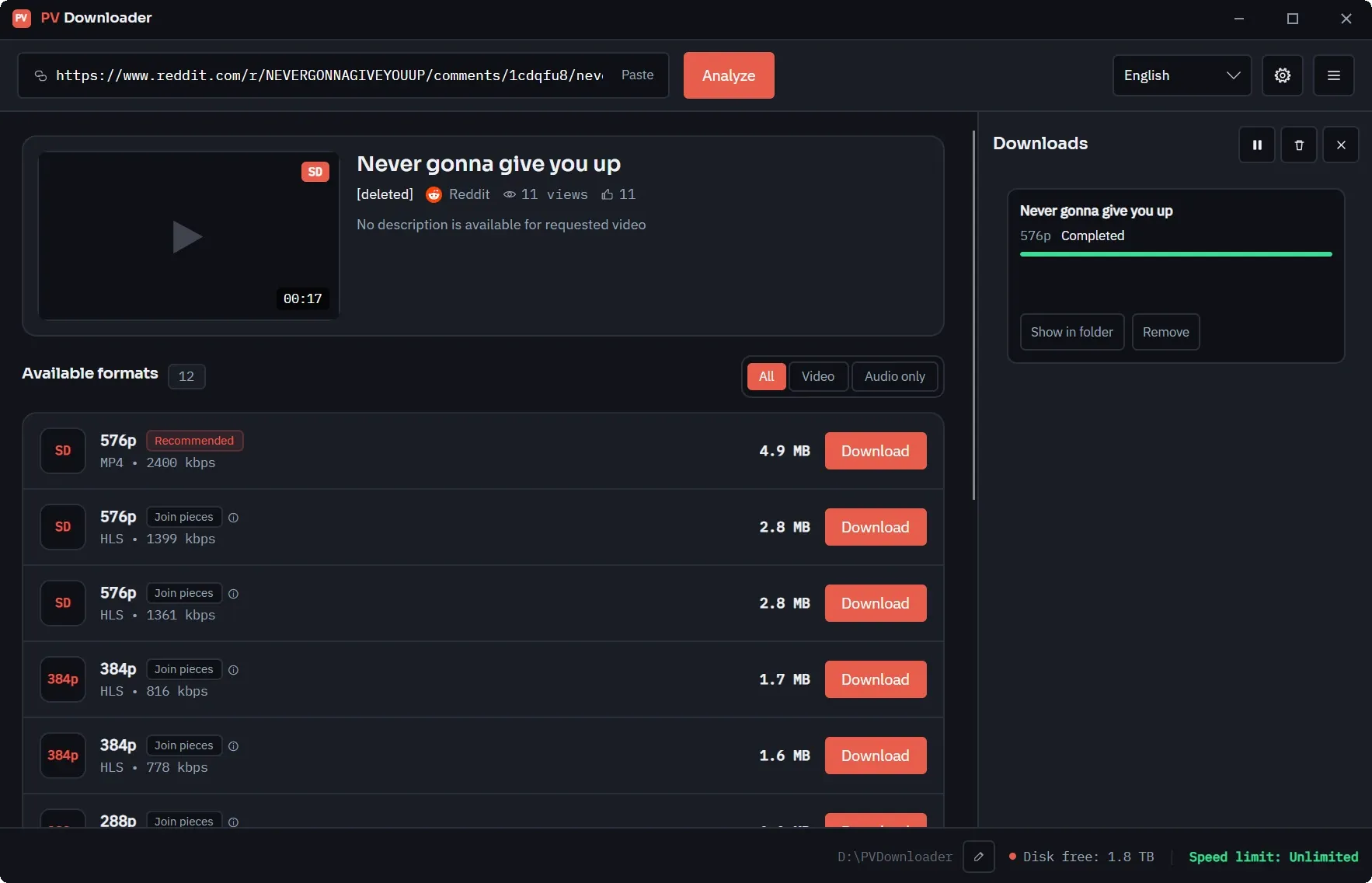This screenshot has height=883, width=1372.
Task: Click Paste in the URL bar
Action: tap(637, 75)
